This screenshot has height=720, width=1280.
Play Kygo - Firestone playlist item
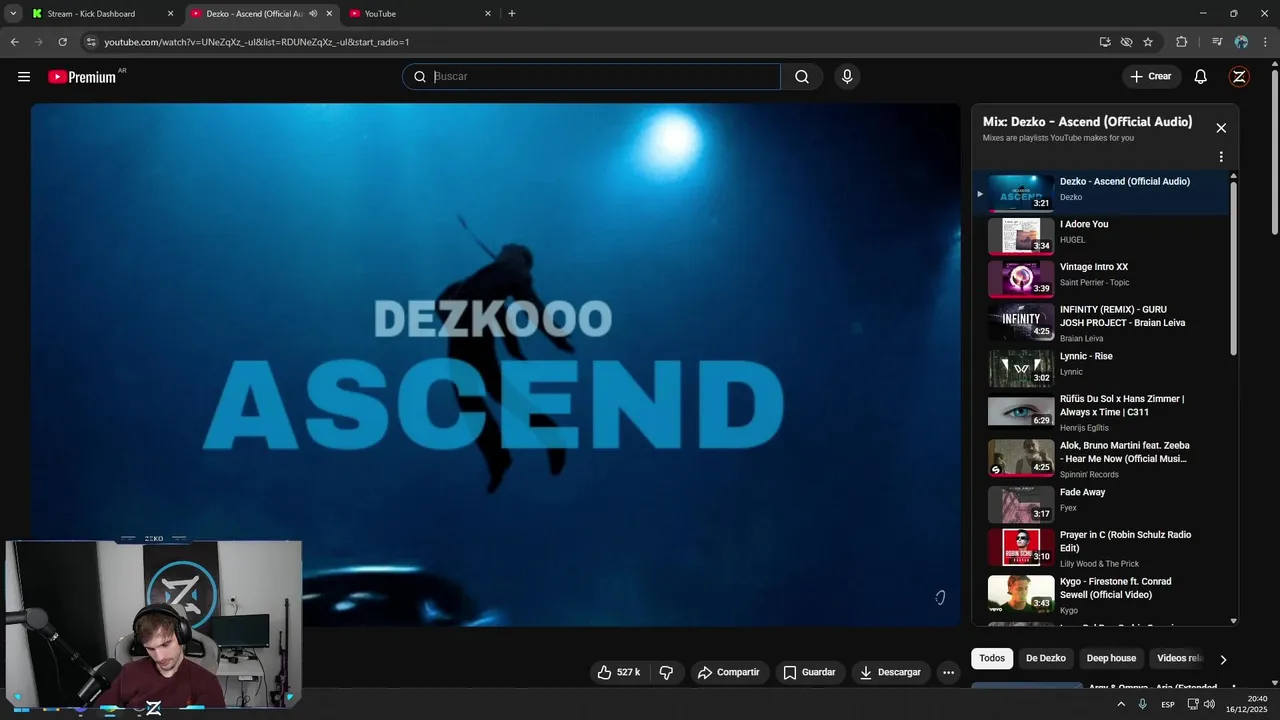point(1100,595)
